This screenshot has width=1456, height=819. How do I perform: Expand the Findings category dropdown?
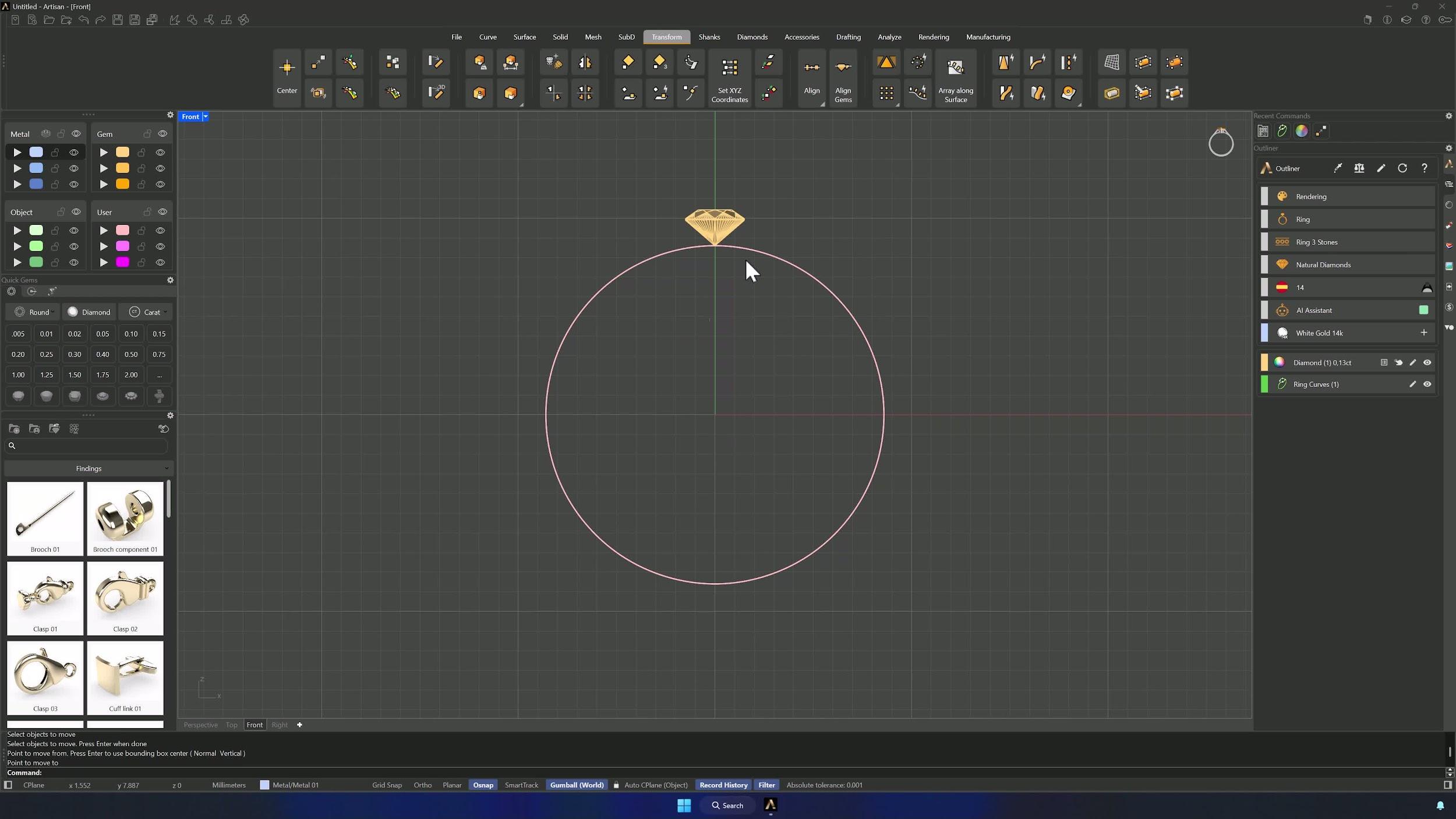coord(89,468)
